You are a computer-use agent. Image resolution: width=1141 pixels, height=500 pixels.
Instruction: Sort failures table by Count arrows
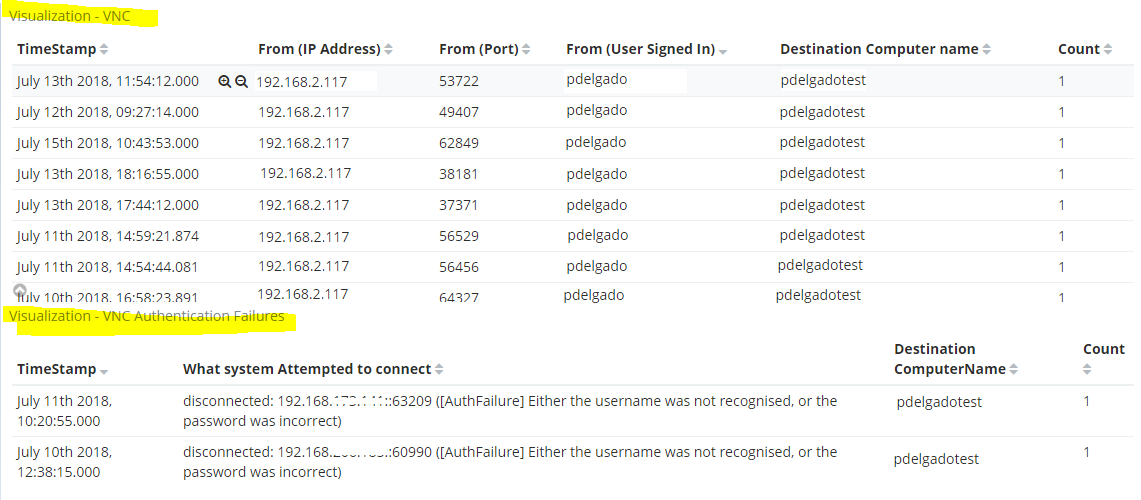pos(1087,370)
